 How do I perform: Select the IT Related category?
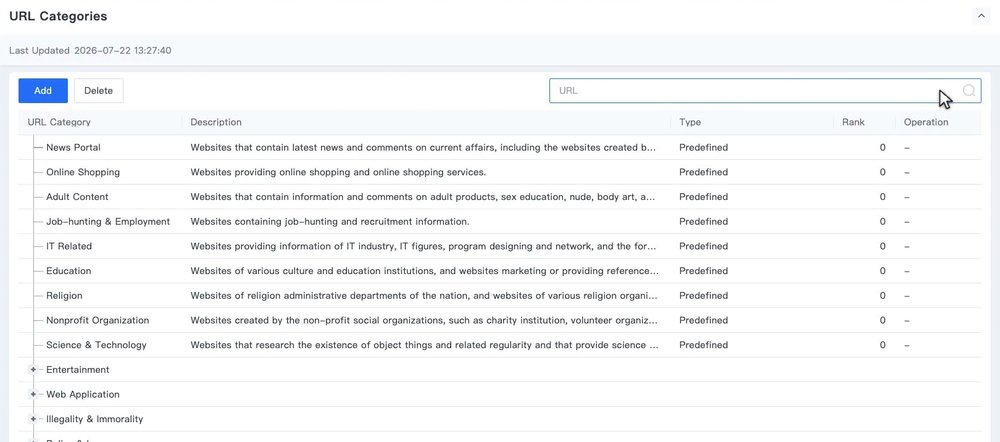69,246
